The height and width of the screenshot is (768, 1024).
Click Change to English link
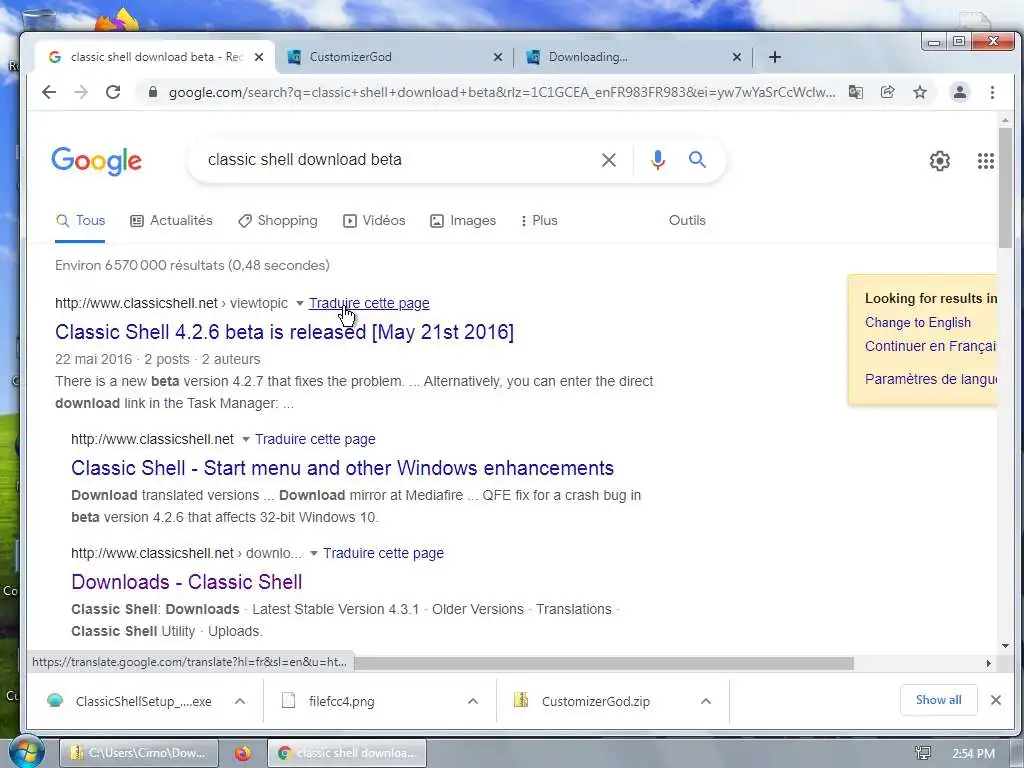pos(918,323)
